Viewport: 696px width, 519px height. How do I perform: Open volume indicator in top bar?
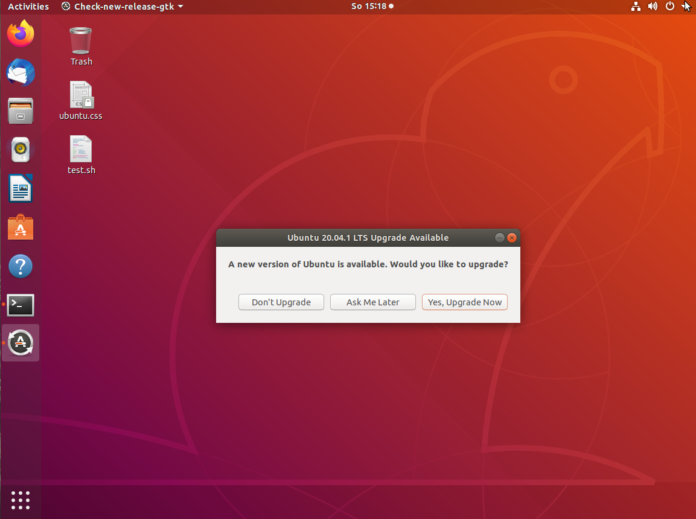pos(652,6)
